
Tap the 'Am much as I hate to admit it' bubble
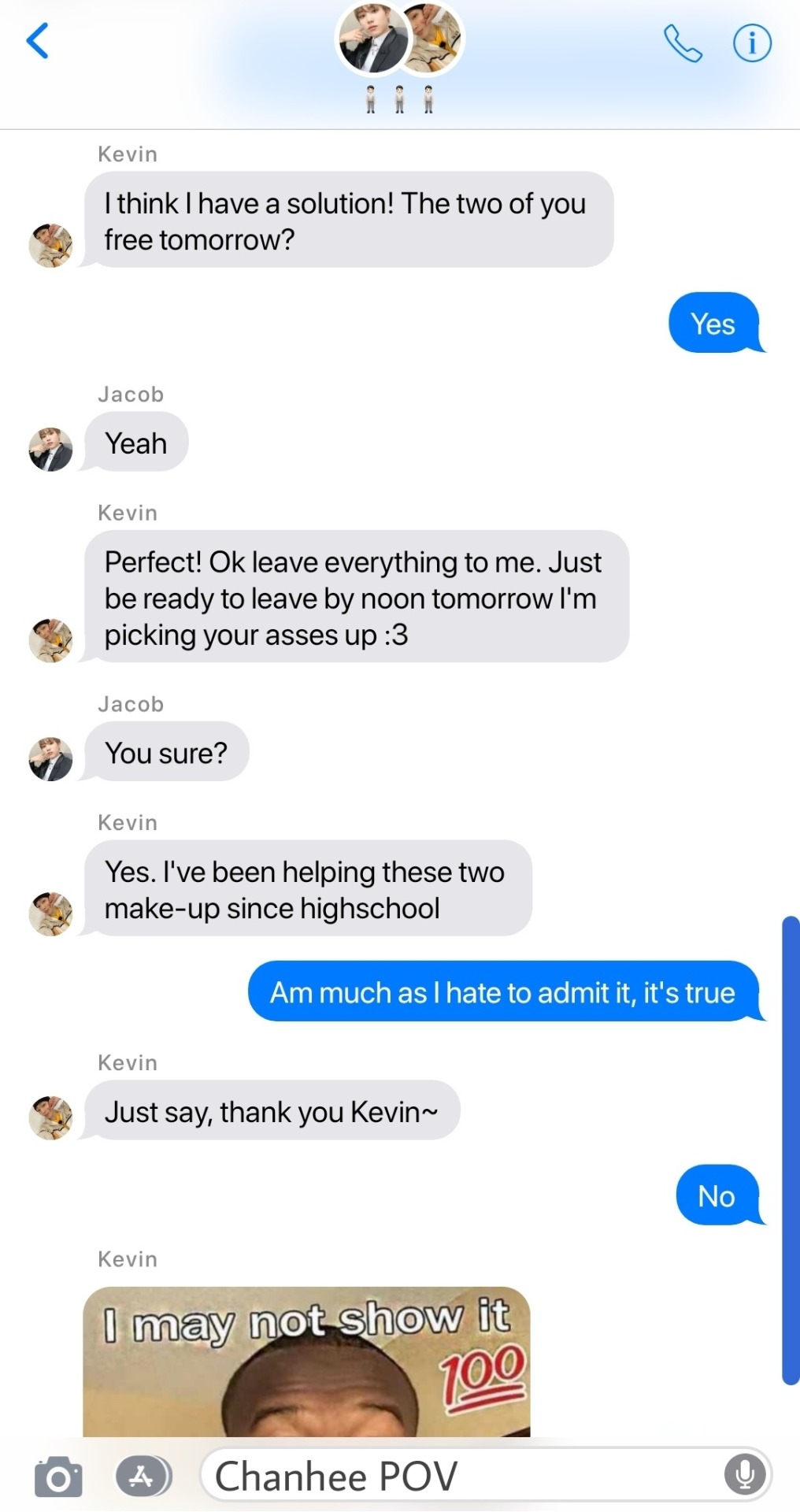[x=505, y=991]
